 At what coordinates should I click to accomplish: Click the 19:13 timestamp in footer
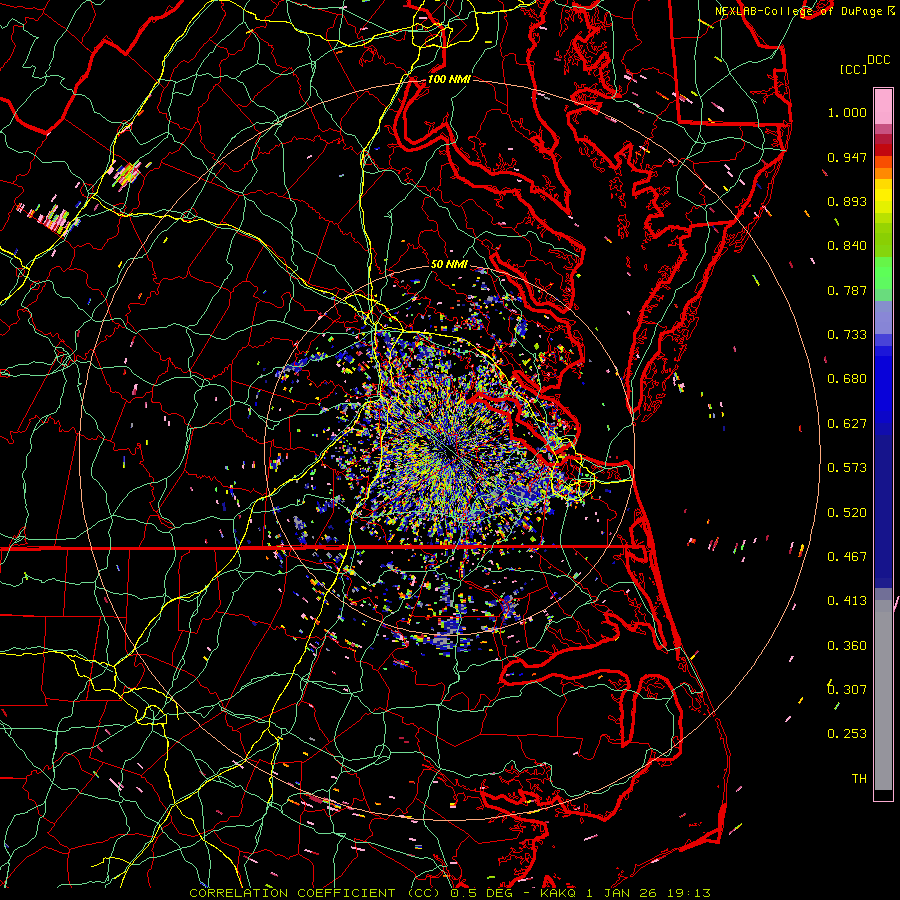click(x=689, y=893)
